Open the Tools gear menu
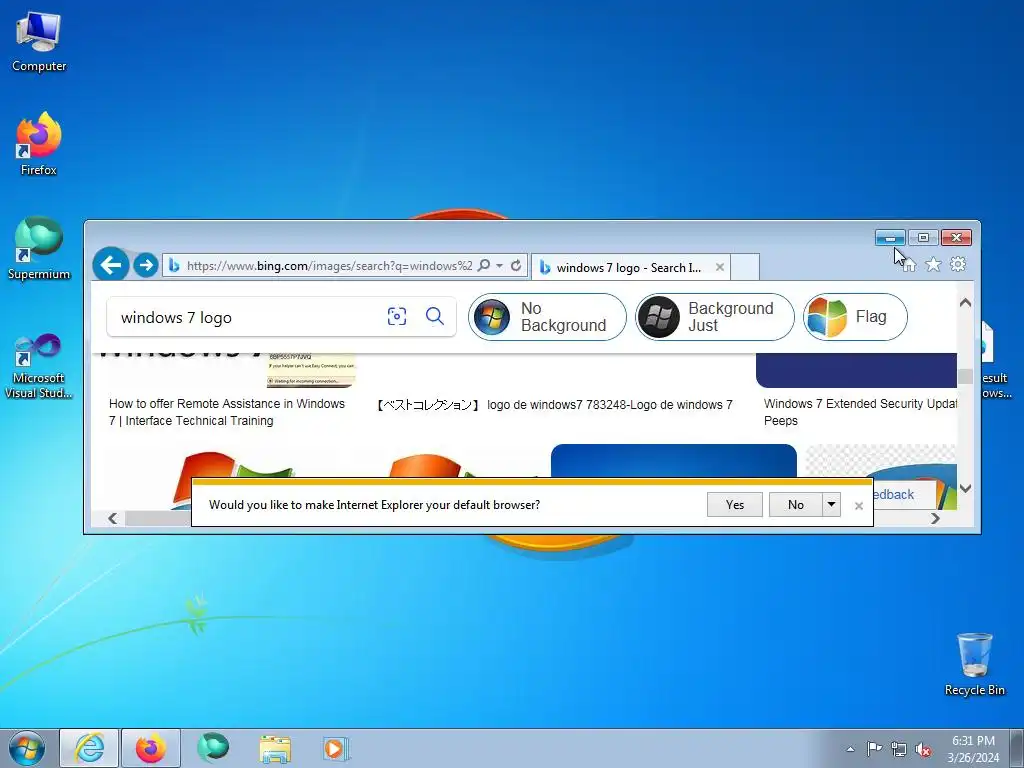This screenshot has width=1024, height=768. click(958, 264)
